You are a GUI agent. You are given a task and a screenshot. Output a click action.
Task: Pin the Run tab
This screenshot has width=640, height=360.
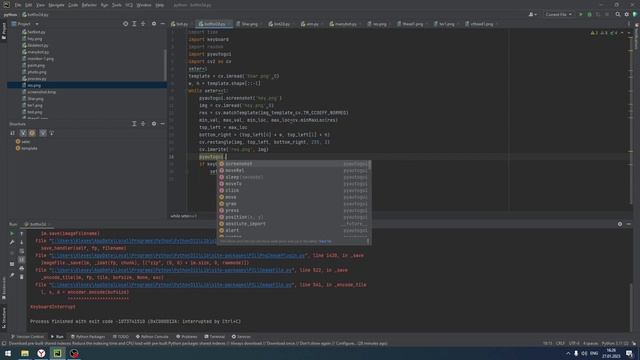(x=12, y=276)
